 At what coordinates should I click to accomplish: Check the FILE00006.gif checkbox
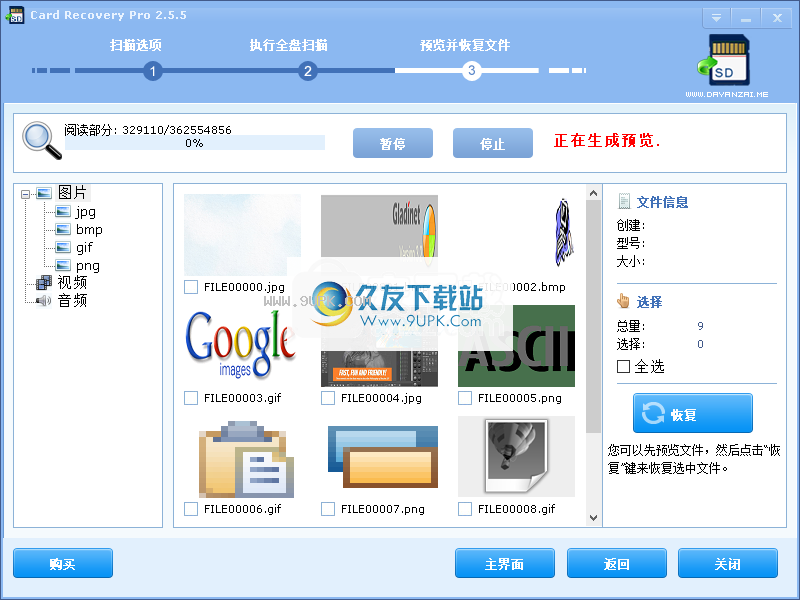point(191,509)
